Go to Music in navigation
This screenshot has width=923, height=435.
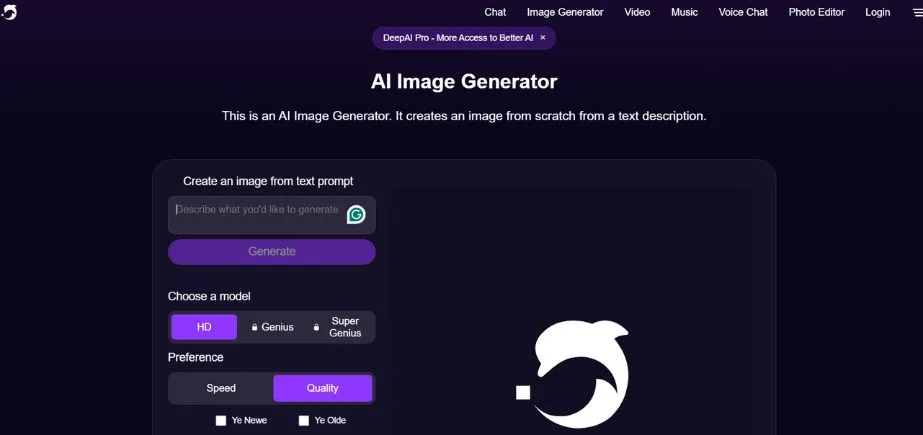[684, 12]
